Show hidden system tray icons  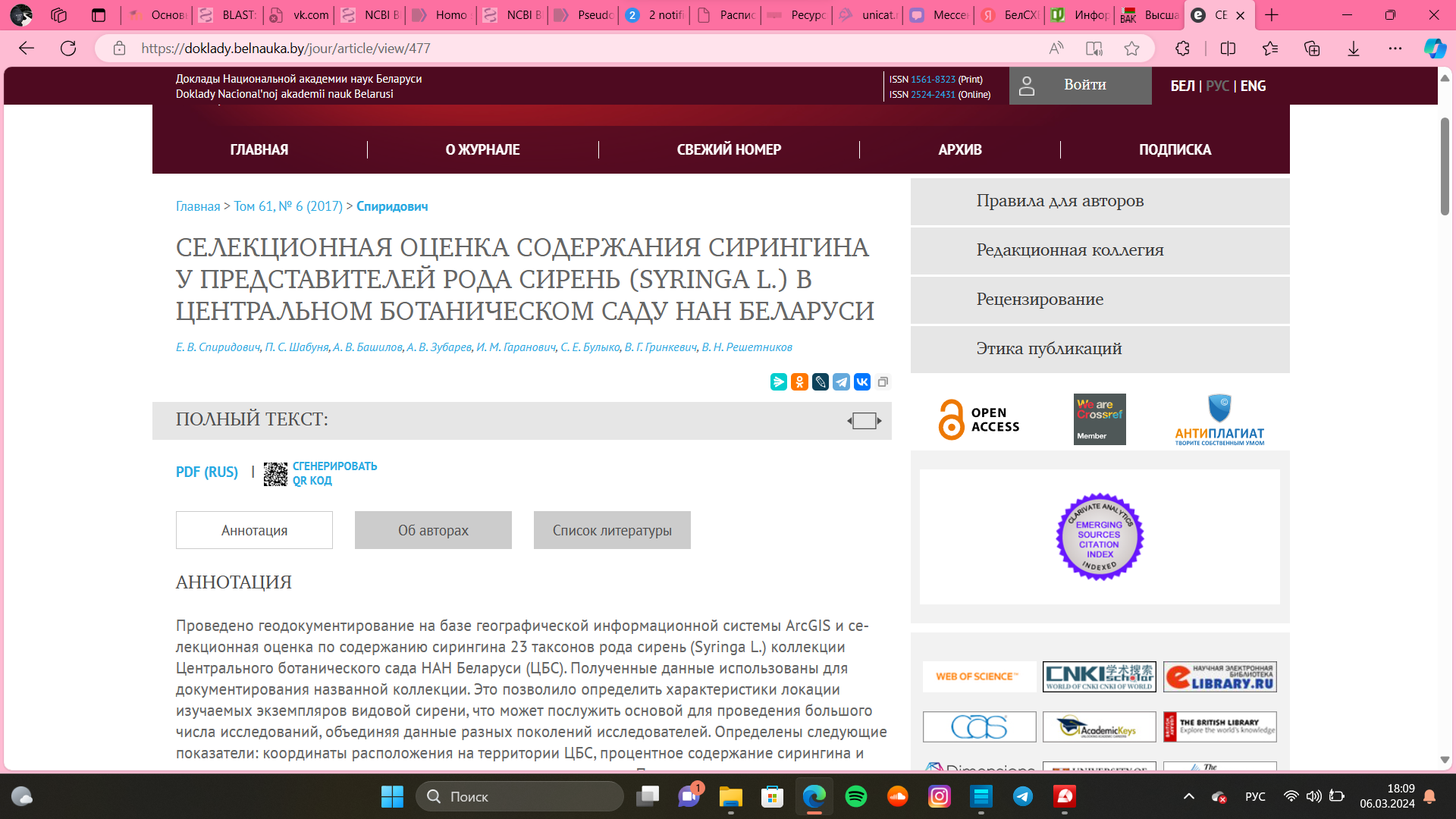pyautogui.click(x=1189, y=796)
